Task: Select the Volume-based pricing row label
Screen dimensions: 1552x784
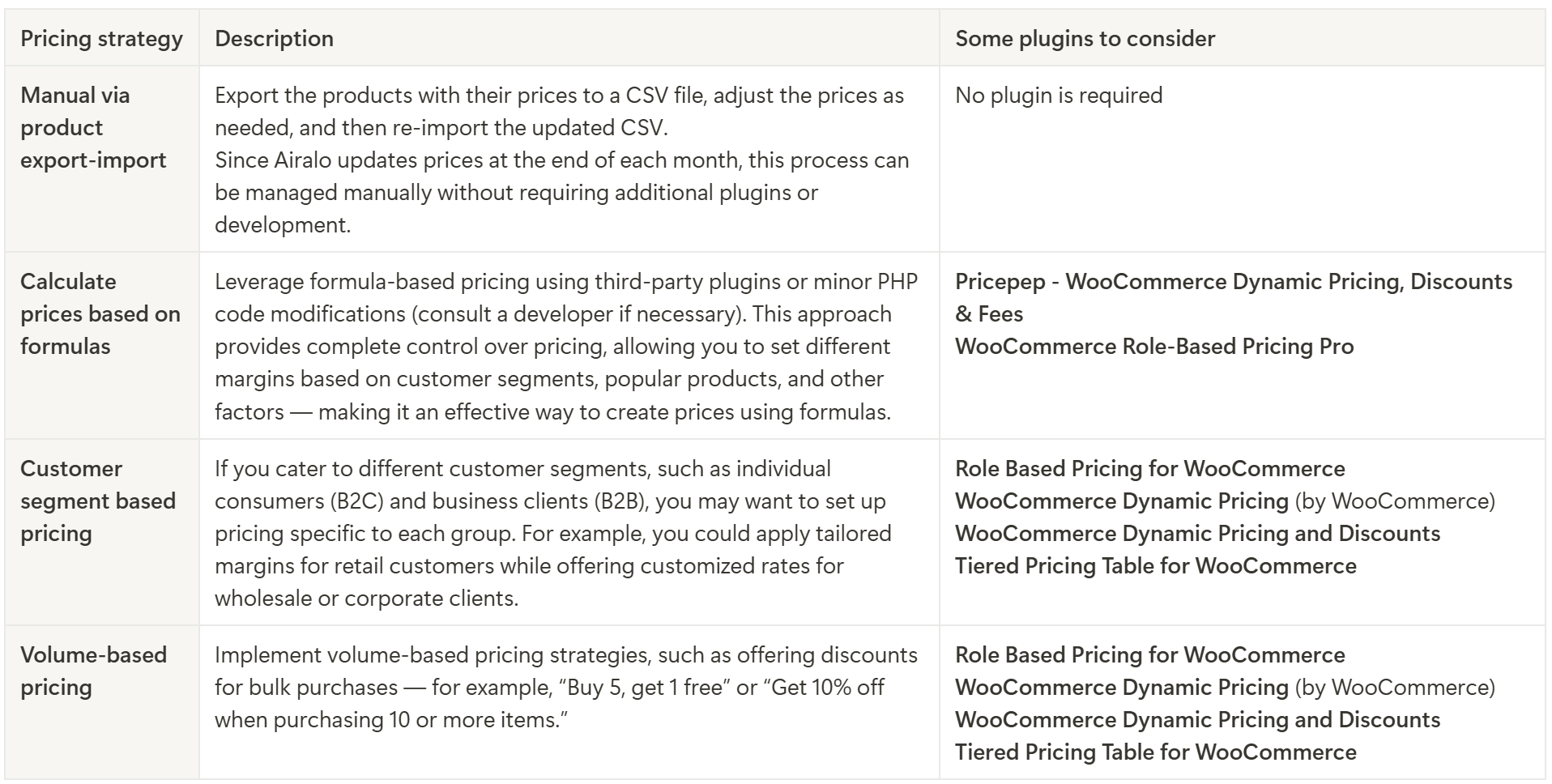Action: [93, 671]
